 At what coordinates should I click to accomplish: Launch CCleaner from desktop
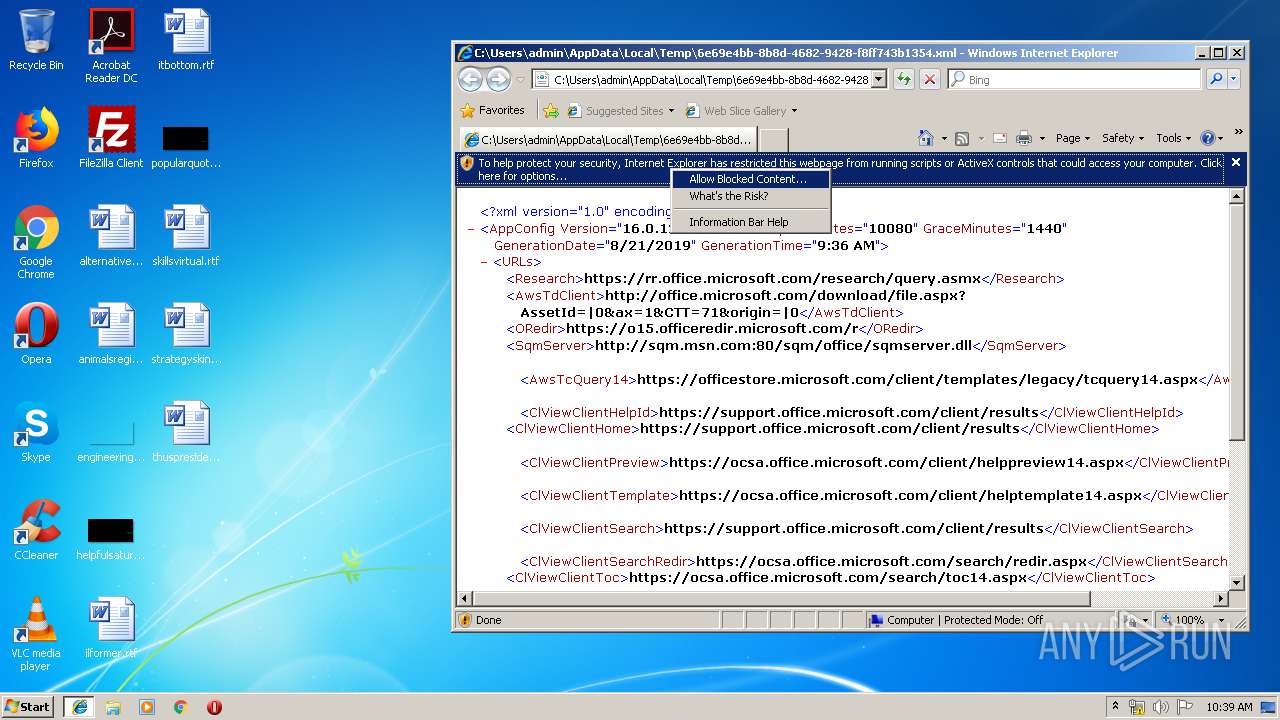click(x=36, y=530)
